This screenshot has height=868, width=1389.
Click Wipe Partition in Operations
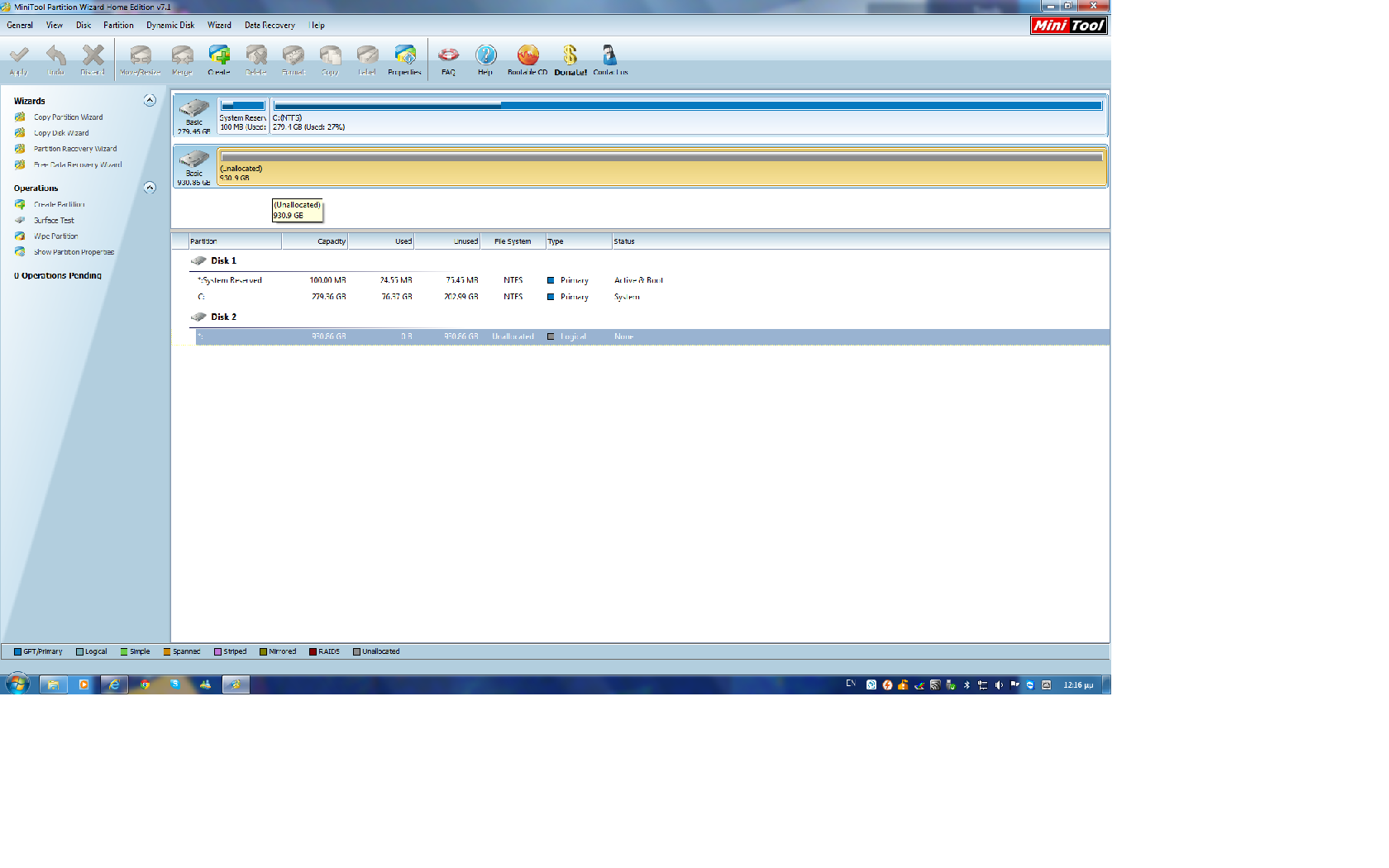click(55, 236)
